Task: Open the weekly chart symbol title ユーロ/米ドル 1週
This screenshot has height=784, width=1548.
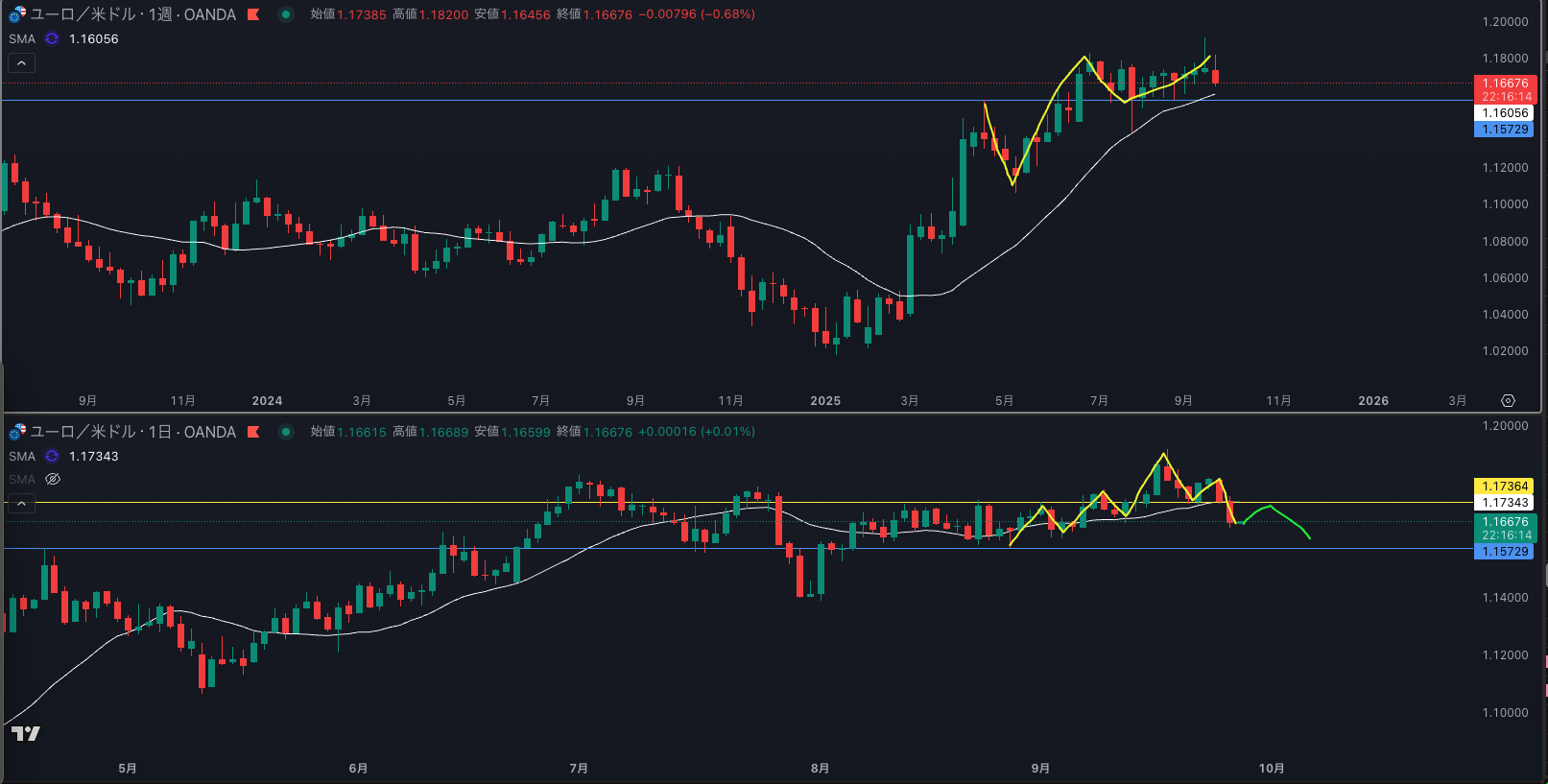Action: 132,14
